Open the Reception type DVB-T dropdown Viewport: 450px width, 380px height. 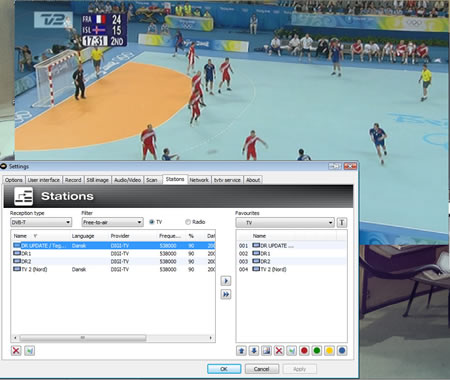coord(41,222)
